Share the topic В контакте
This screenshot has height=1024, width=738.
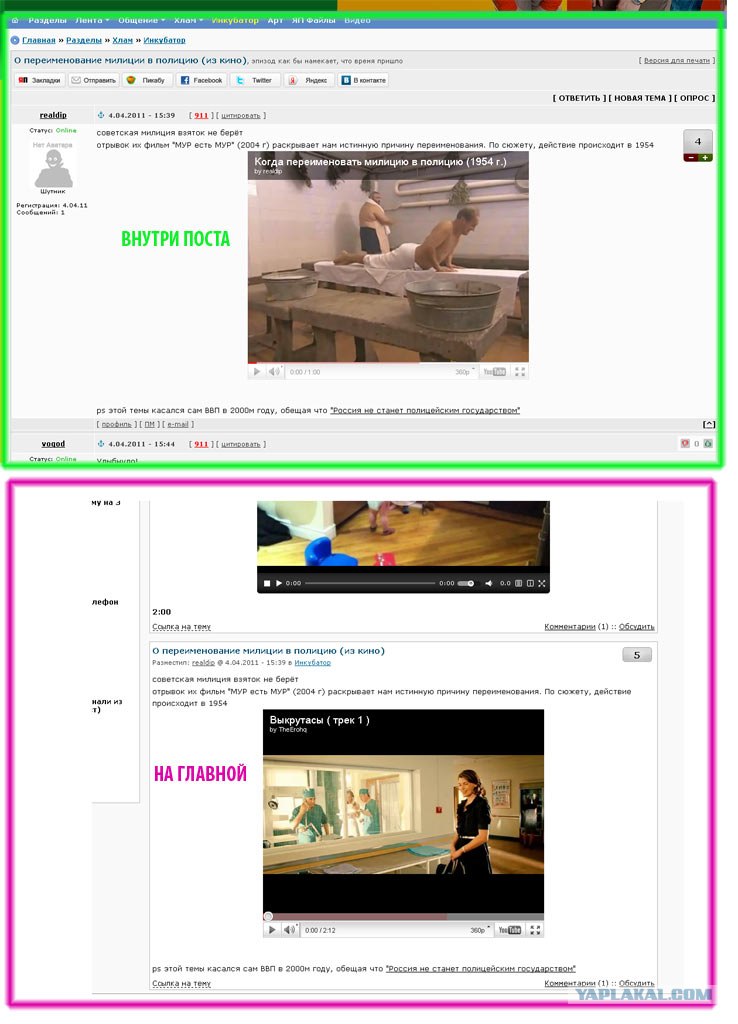coord(363,80)
